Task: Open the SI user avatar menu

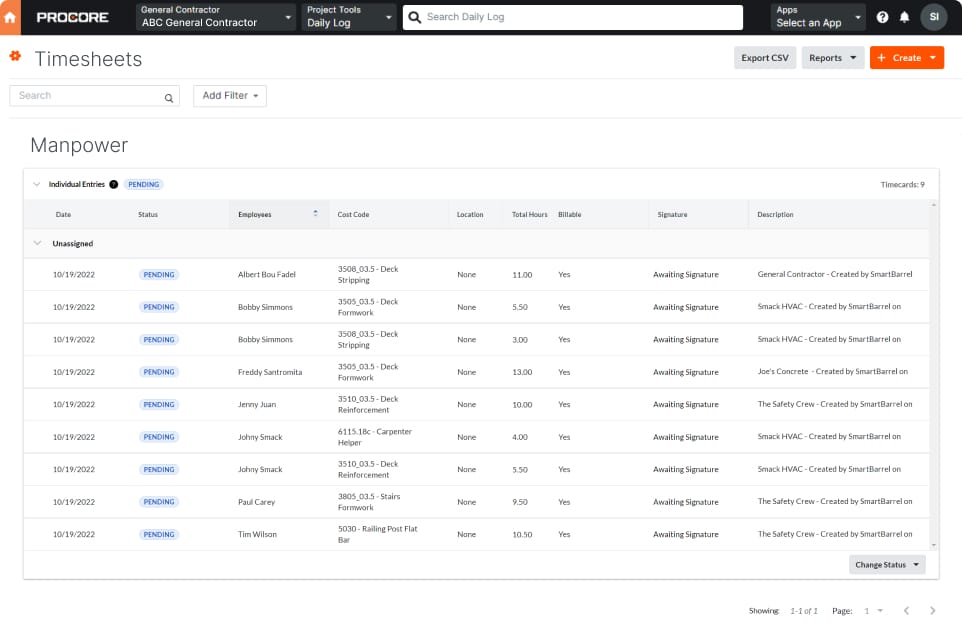Action: (x=933, y=17)
